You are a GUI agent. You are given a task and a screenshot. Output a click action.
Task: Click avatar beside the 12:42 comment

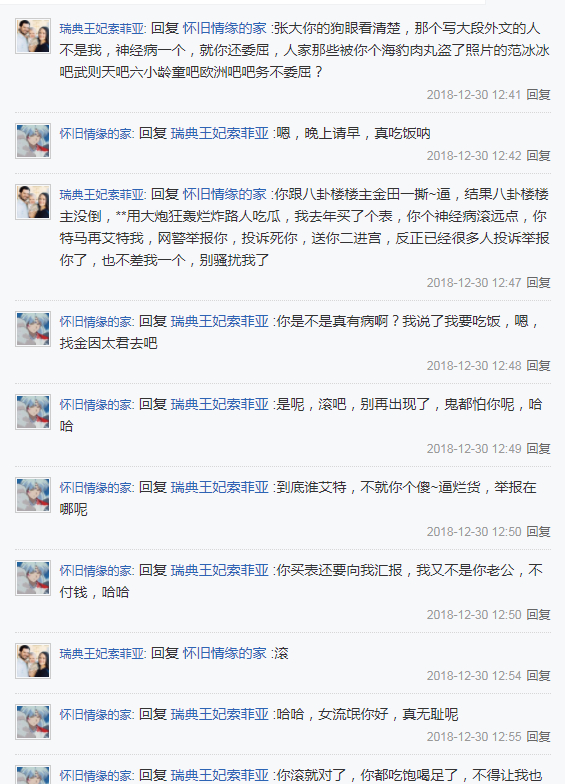pos(33,141)
